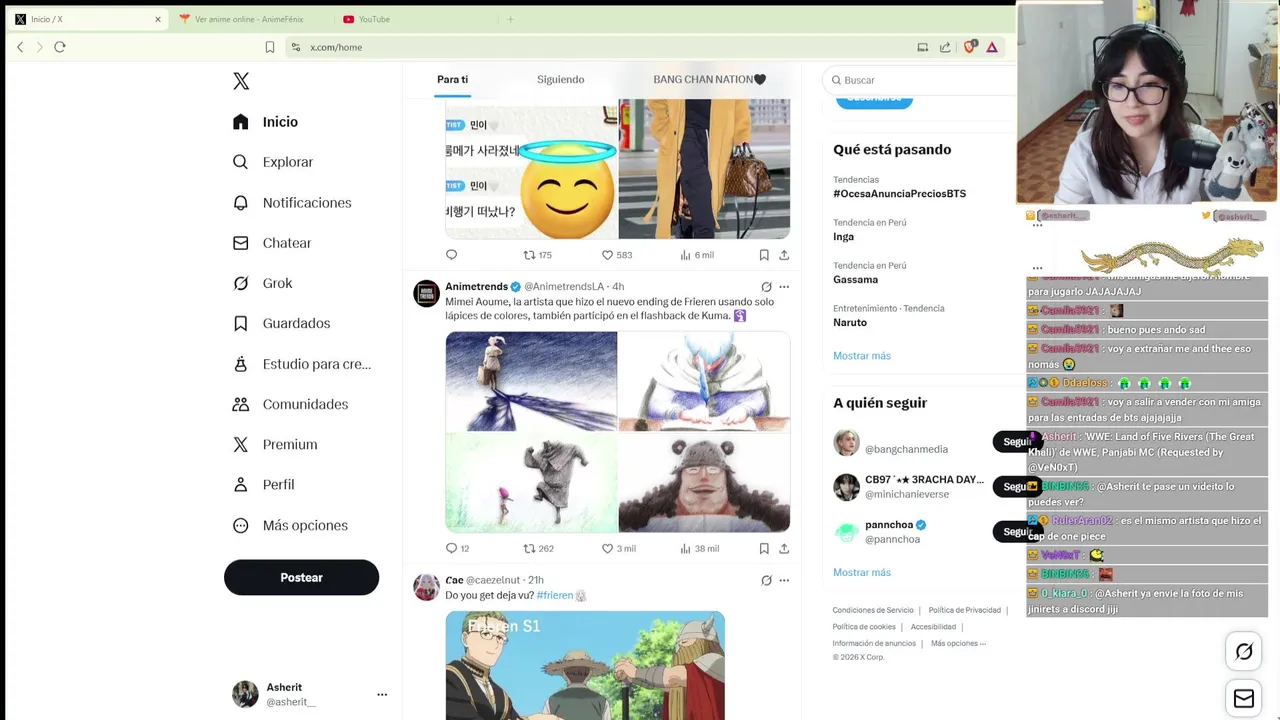Reply to the Animetrends post

tap(451, 548)
